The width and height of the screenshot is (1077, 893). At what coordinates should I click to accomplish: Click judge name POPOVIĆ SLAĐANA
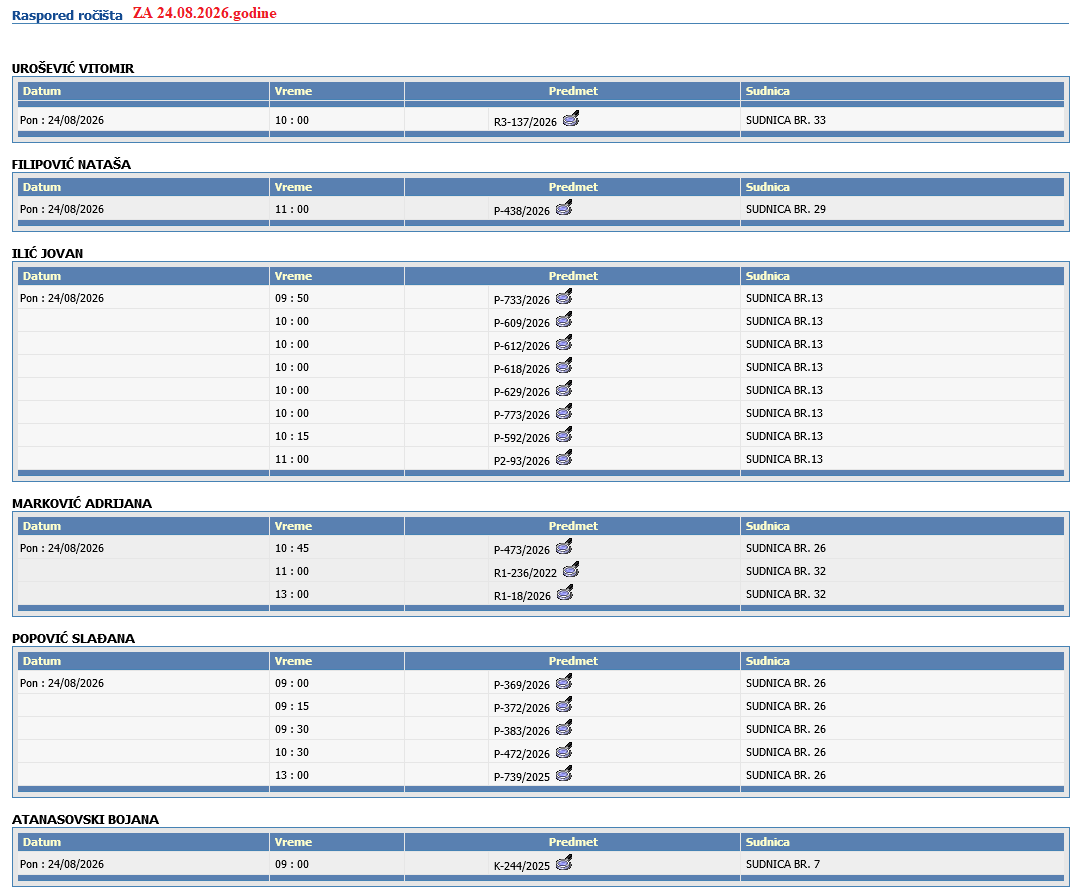73,639
